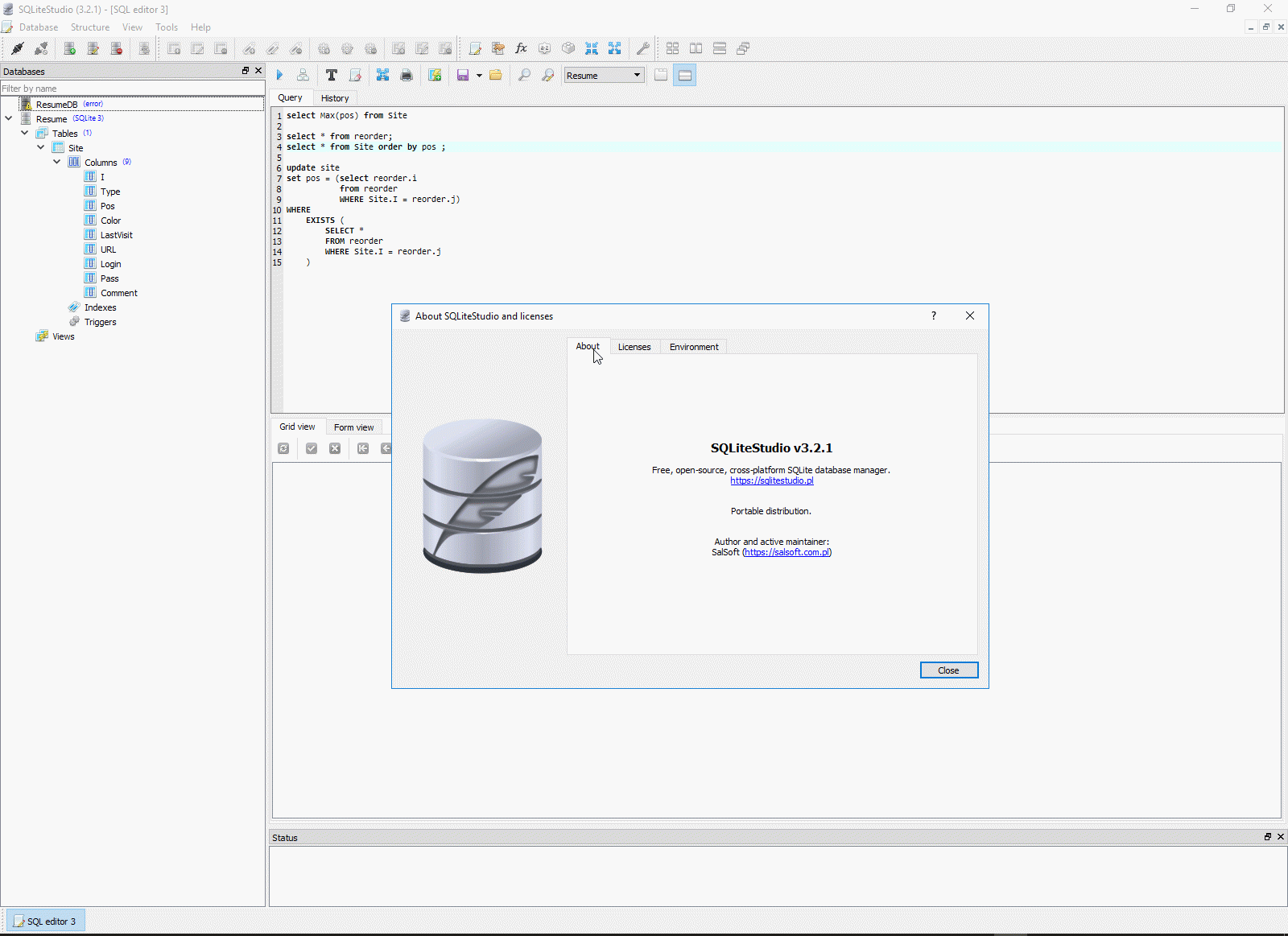Select the LastVisit column in tree

tap(116, 235)
